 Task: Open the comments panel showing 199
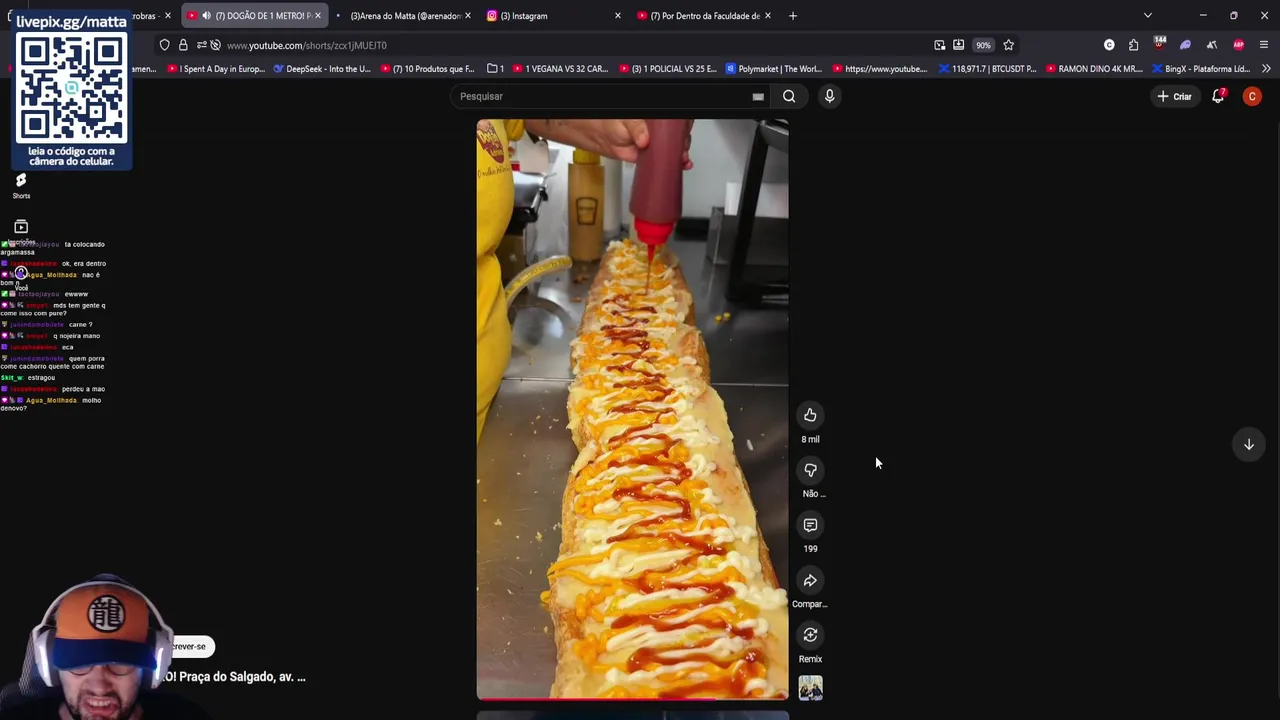coord(810,525)
